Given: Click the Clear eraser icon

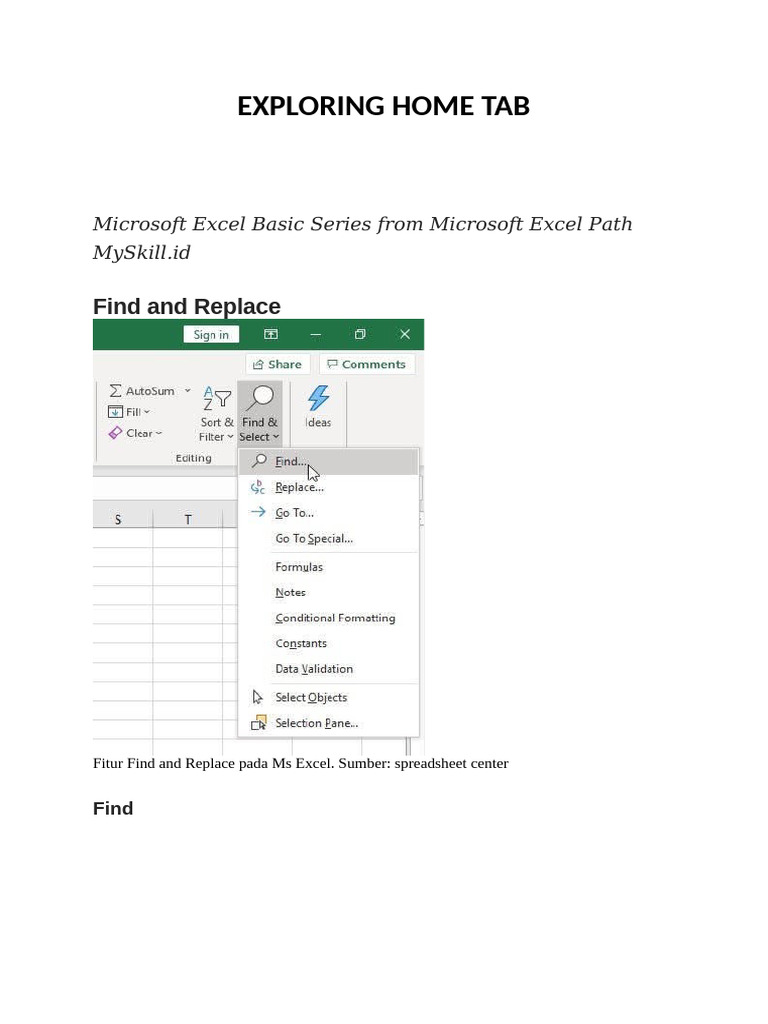Looking at the screenshot, I should click(116, 433).
